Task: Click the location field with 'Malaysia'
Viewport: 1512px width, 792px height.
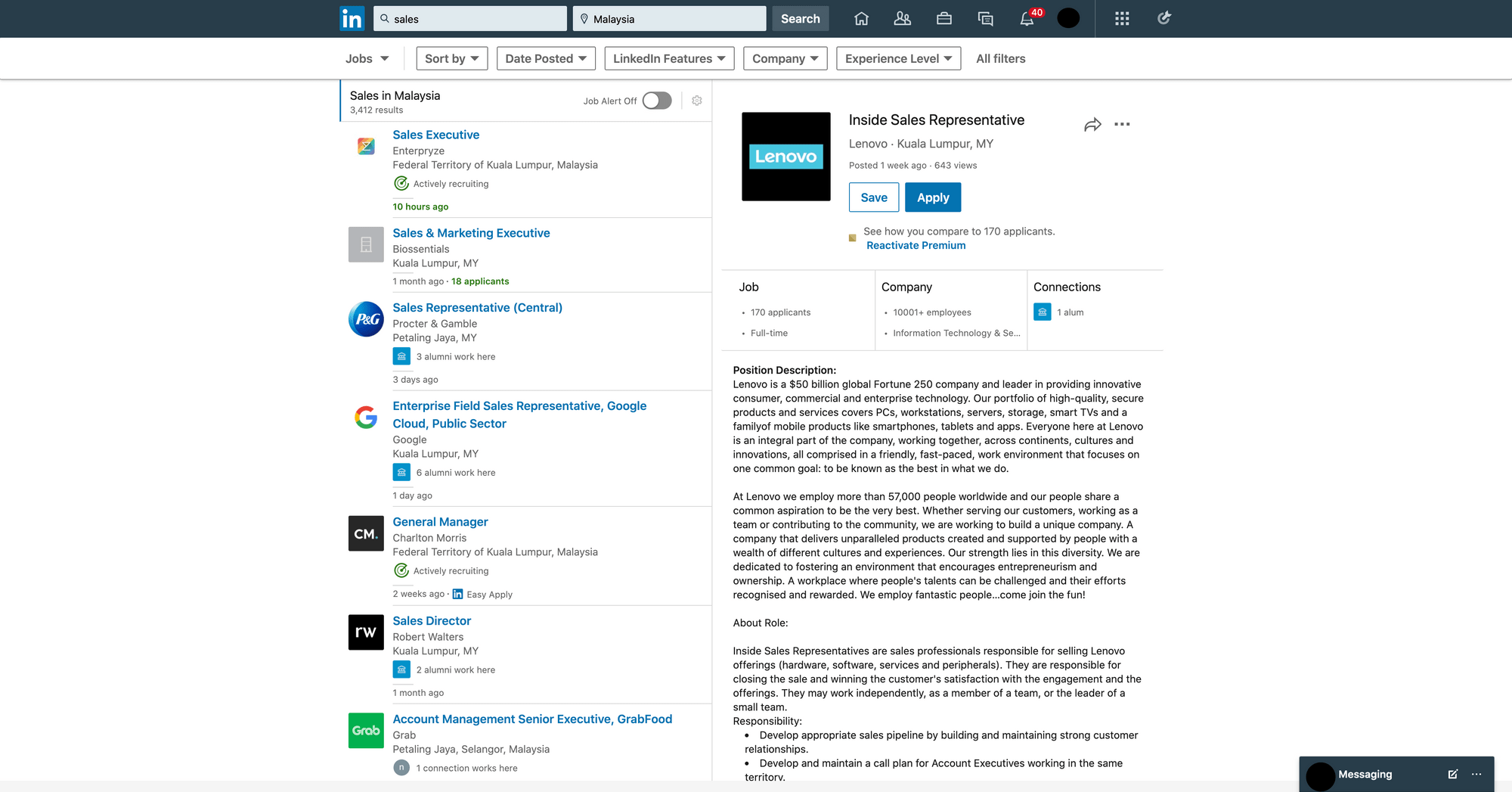Action: (x=670, y=19)
